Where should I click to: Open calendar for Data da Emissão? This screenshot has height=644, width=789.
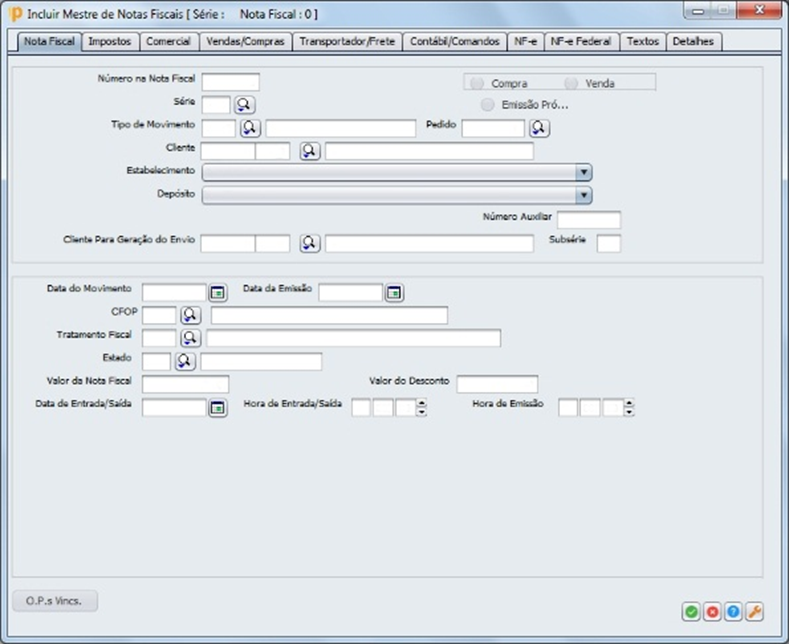[394, 292]
